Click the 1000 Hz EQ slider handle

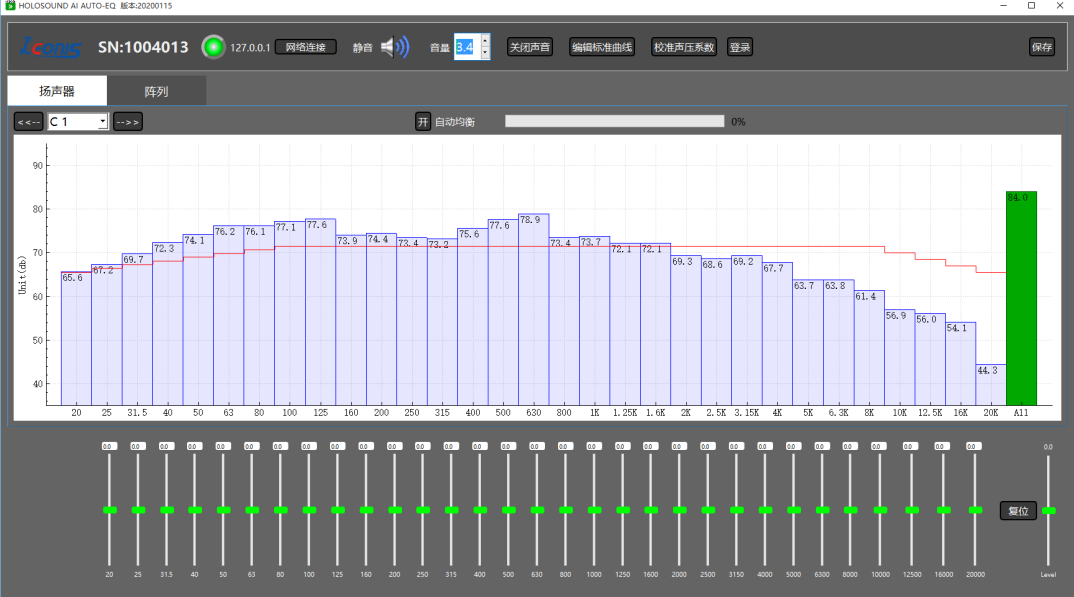point(594,510)
